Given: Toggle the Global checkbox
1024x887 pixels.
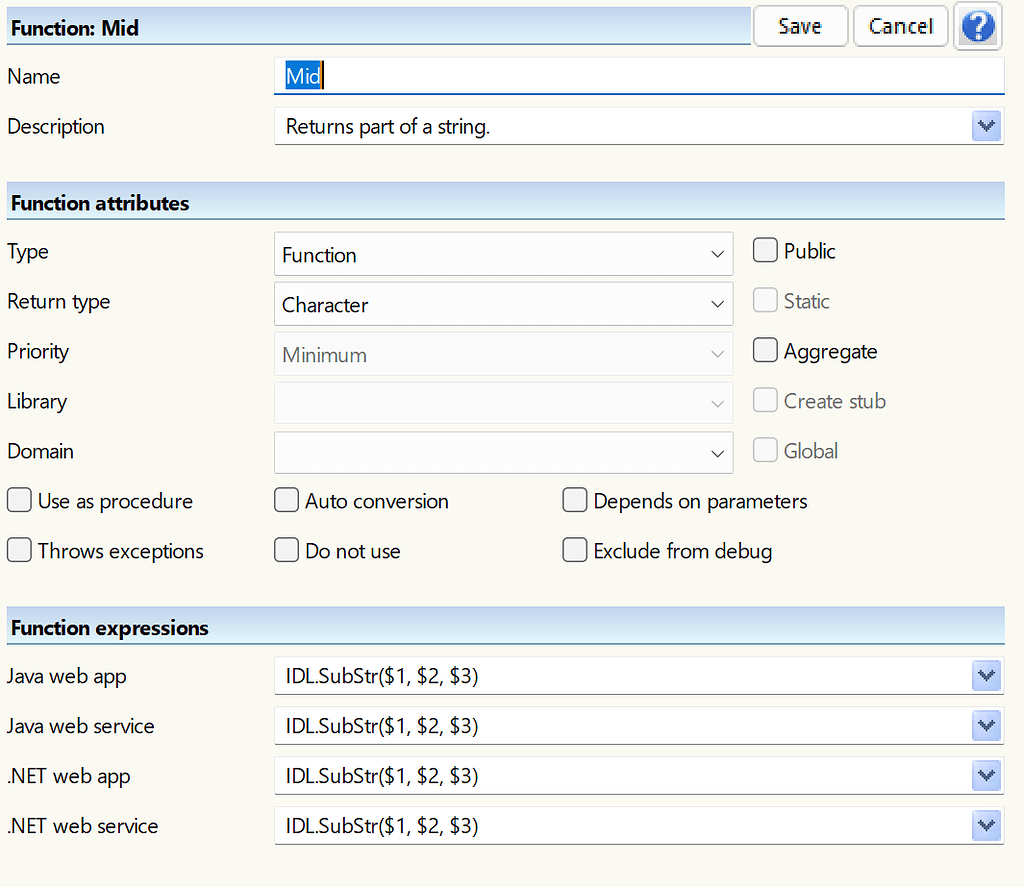Looking at the screenshot, I should click(x=765, y=450).
